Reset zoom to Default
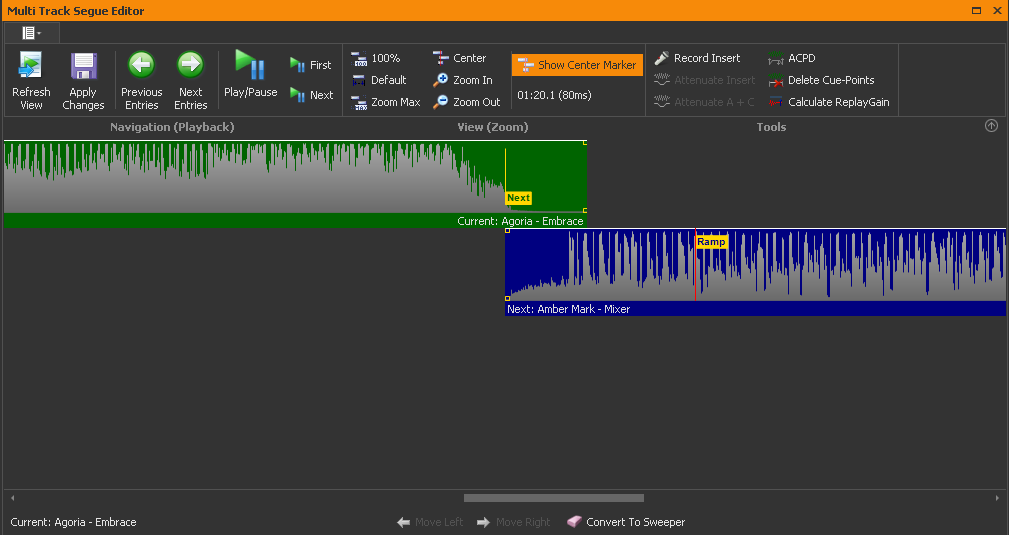Screen dimensions: 1009x535 coord(379,80)
